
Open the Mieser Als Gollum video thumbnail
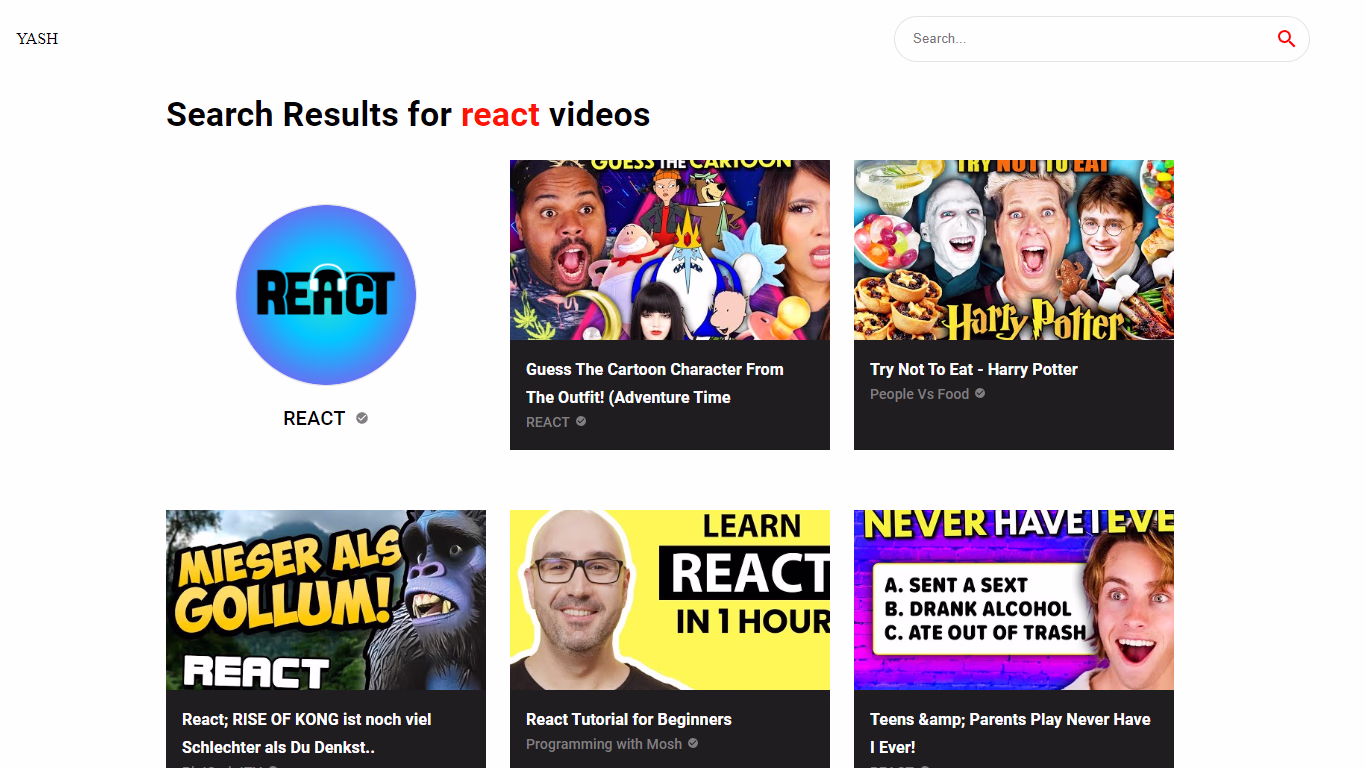tap(326, 600)
